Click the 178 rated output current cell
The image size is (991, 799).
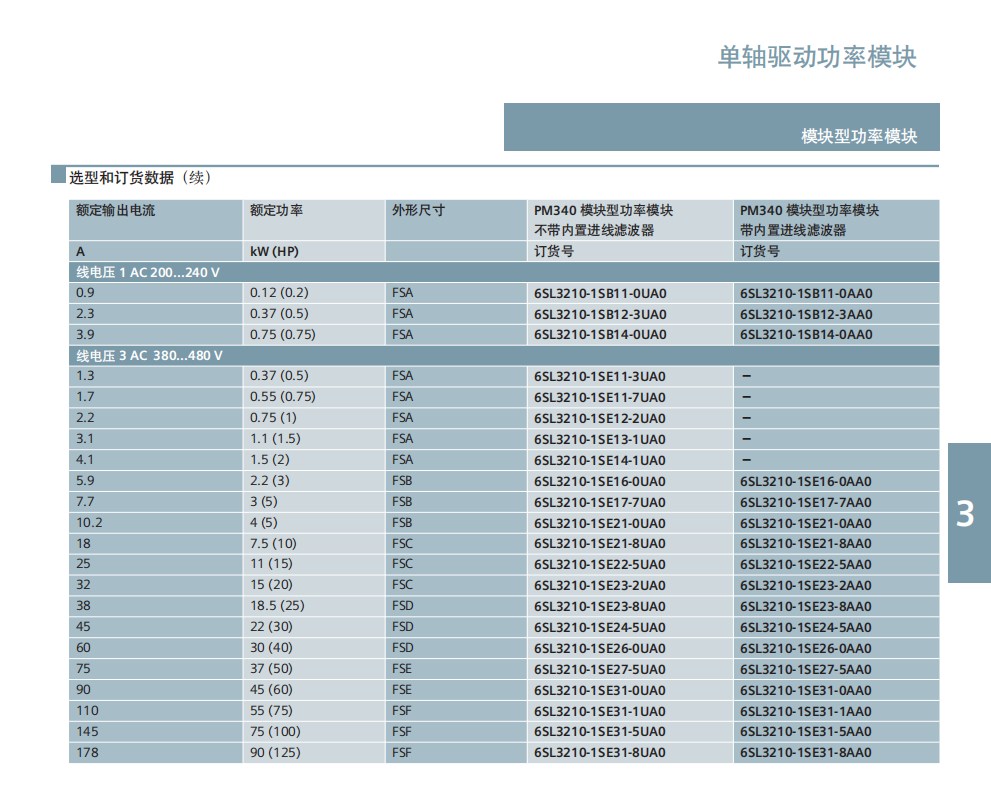coord(89,753)
